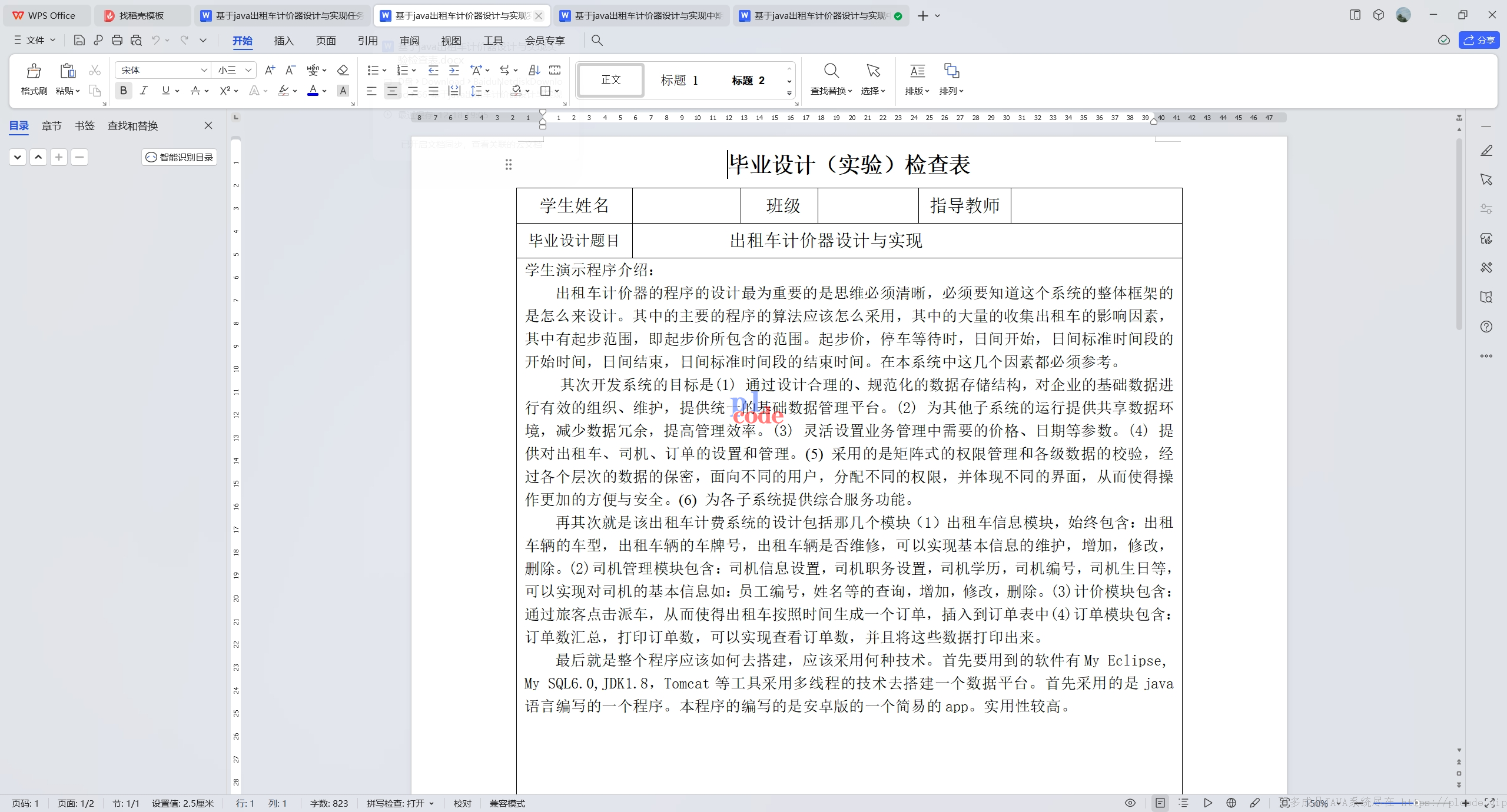Click the web layout globe icon in status bar
Image resolution: width=1507 pixels, height=812 pixels.
(1231, 803)
